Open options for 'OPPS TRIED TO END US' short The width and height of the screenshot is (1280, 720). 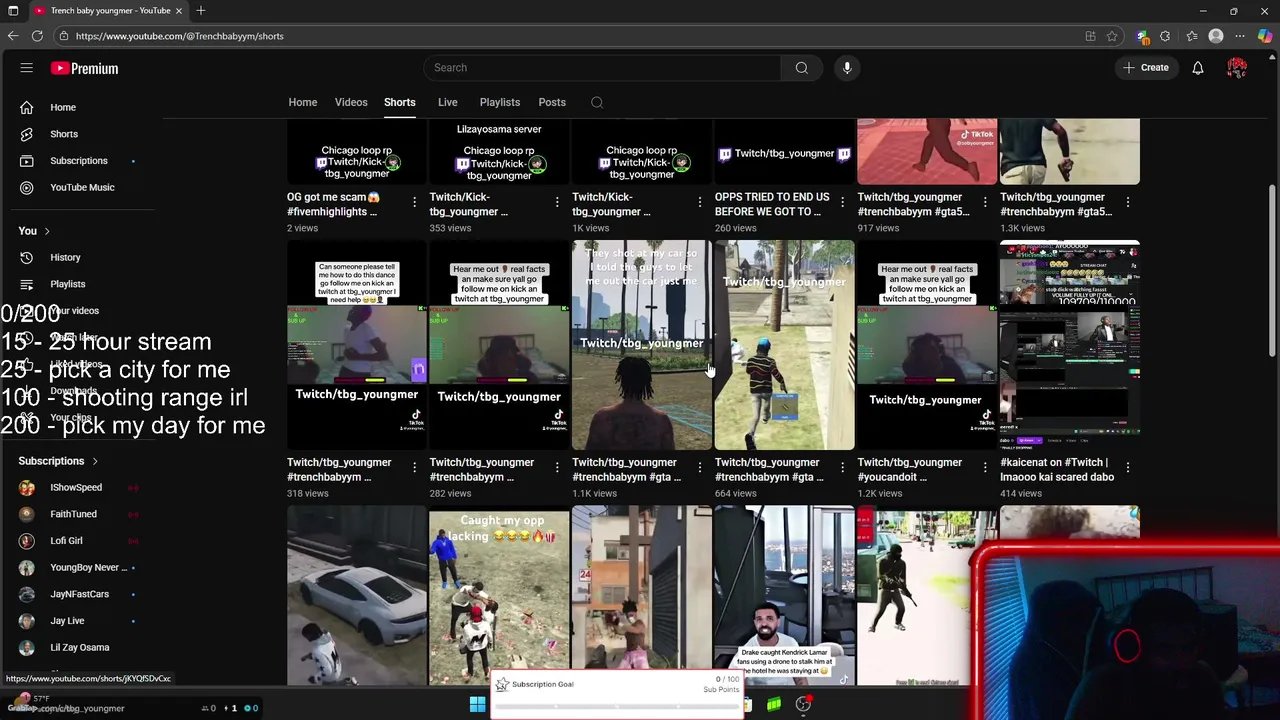[x=842, y=203]
